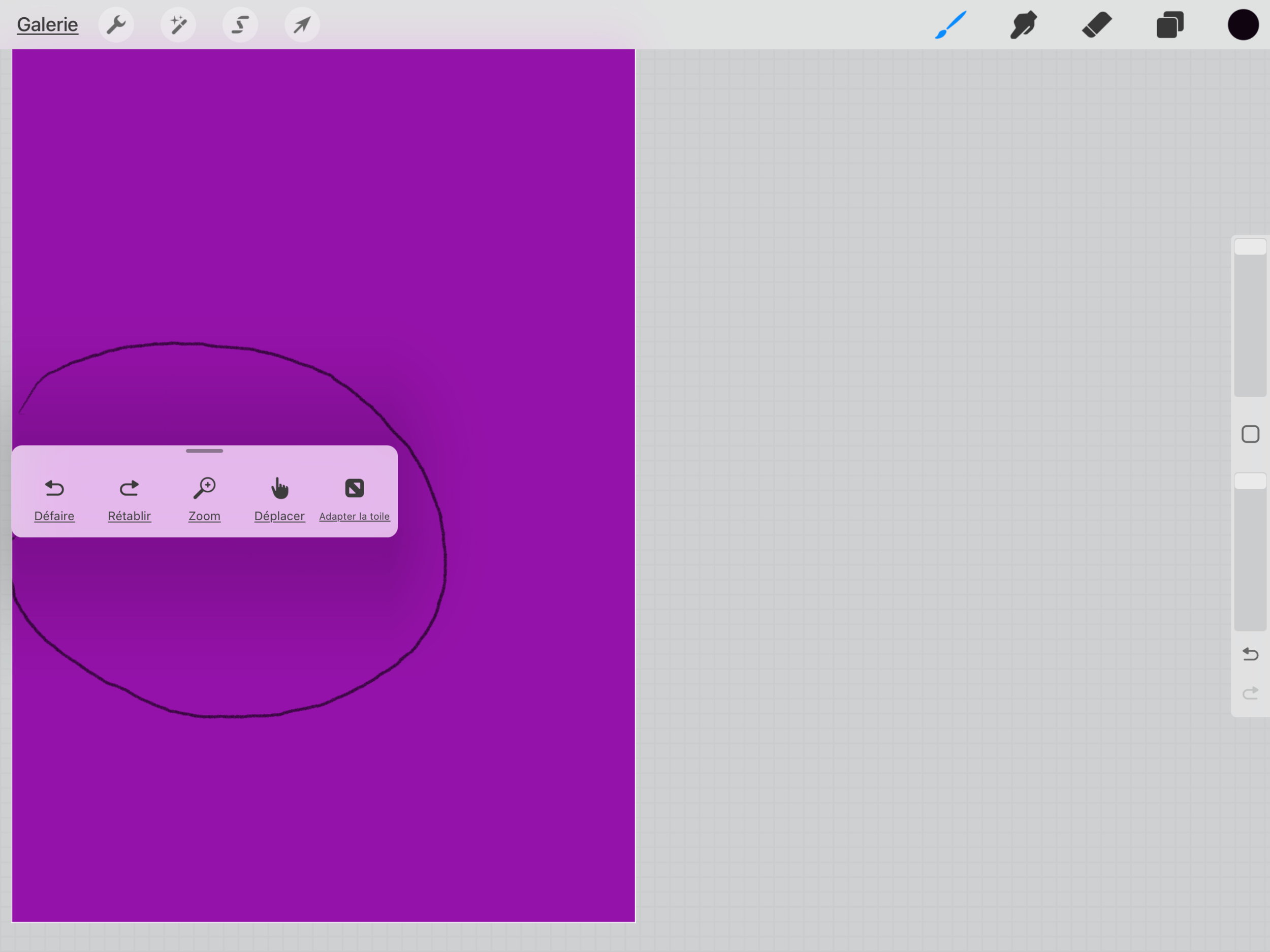
Task: Choose Déplacer hand option
Action: click(x=279, y=498)
